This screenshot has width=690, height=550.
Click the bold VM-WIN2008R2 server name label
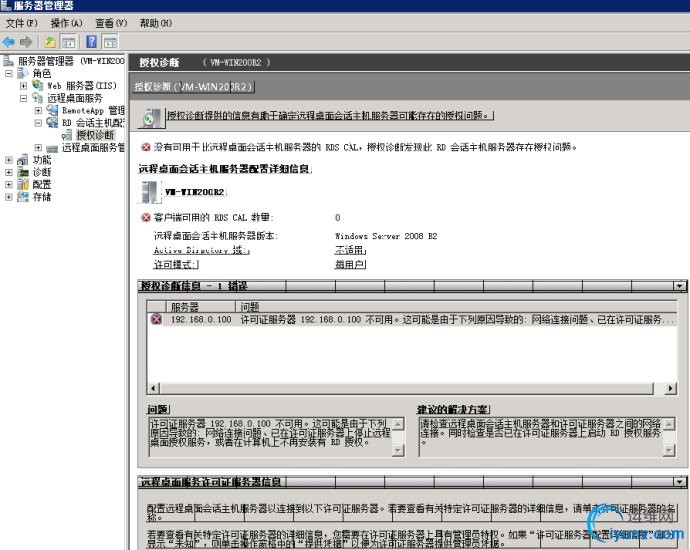click(195, 192)
